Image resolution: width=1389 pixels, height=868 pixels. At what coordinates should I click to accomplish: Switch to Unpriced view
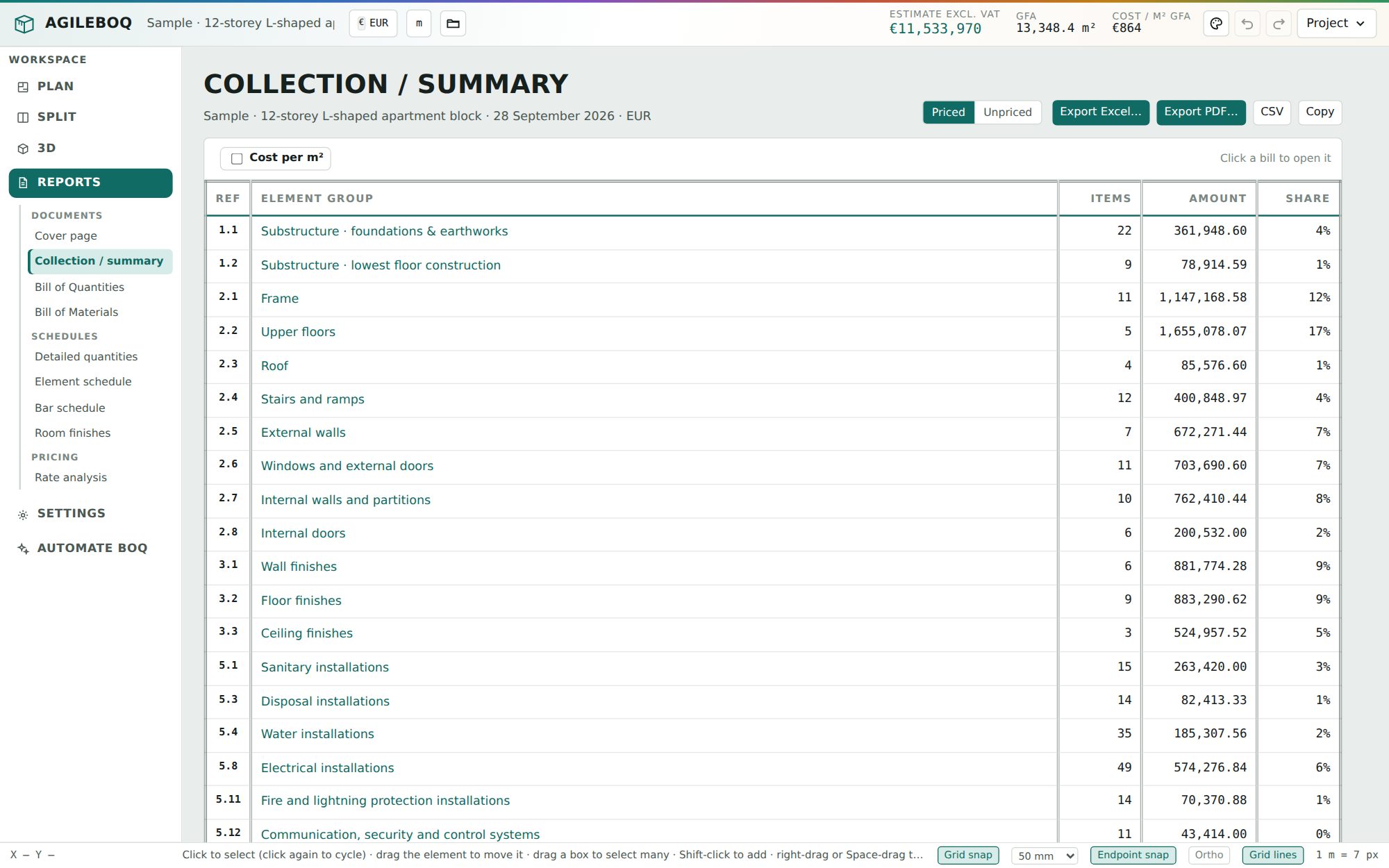pyautogui.click(x=1008, y=112)
